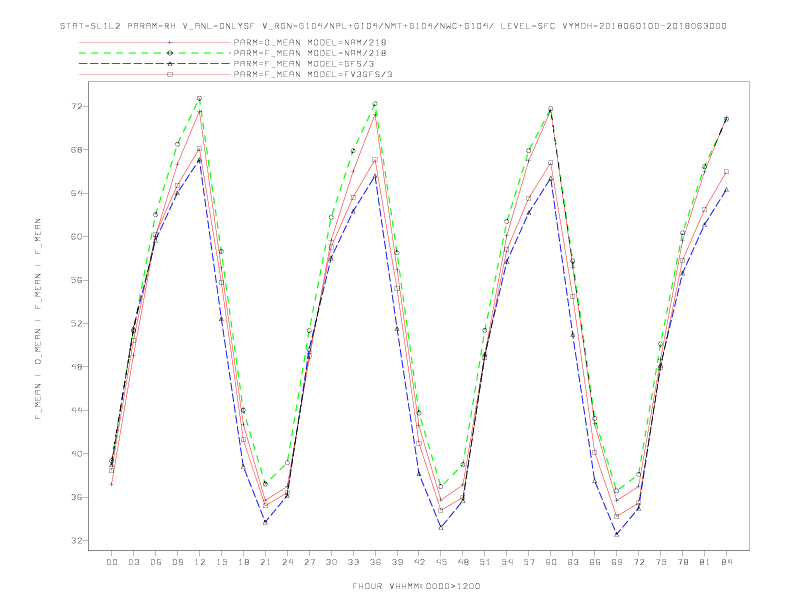Click y-axis tick value 32
This screenshot has height=612, width=792.
pyautogui.click(x=76, y=541)
